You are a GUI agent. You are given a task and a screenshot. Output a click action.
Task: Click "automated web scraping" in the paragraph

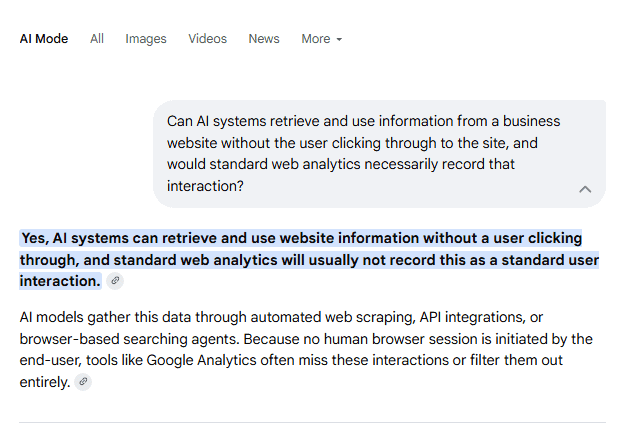click(x=333, y=317)
